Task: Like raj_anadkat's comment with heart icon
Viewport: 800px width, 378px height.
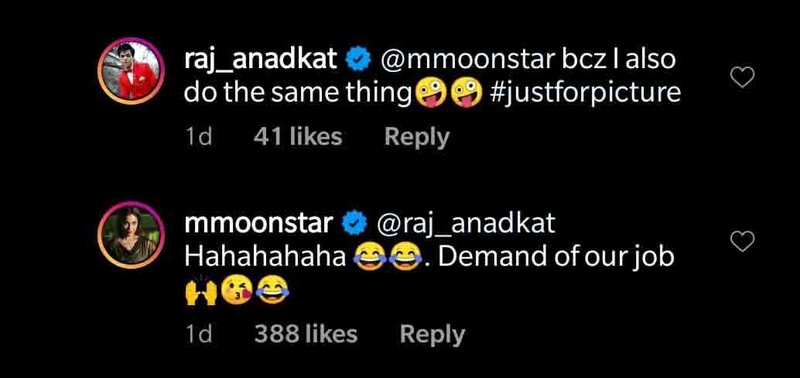Action: pos(742,77)
